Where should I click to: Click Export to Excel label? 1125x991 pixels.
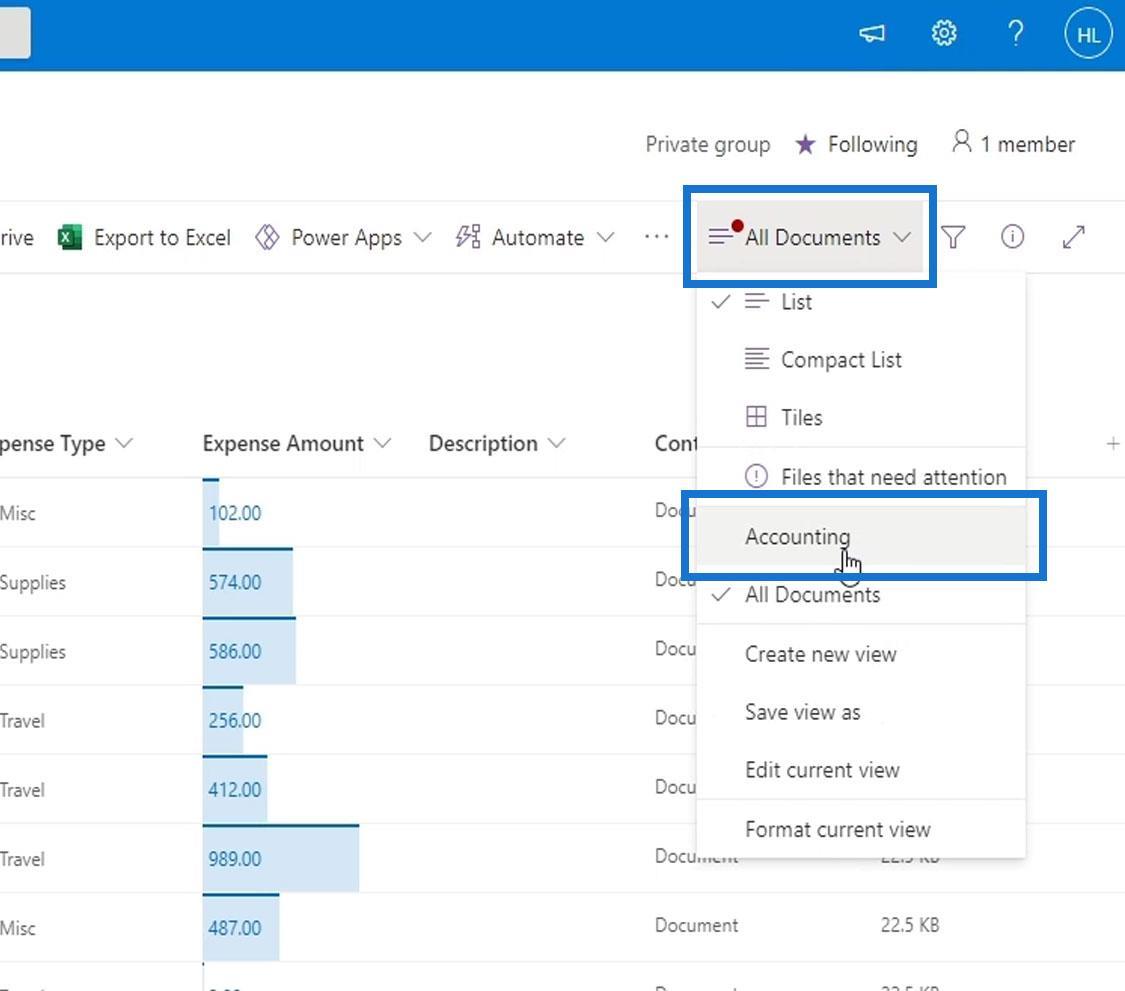(x=162, y=238)
